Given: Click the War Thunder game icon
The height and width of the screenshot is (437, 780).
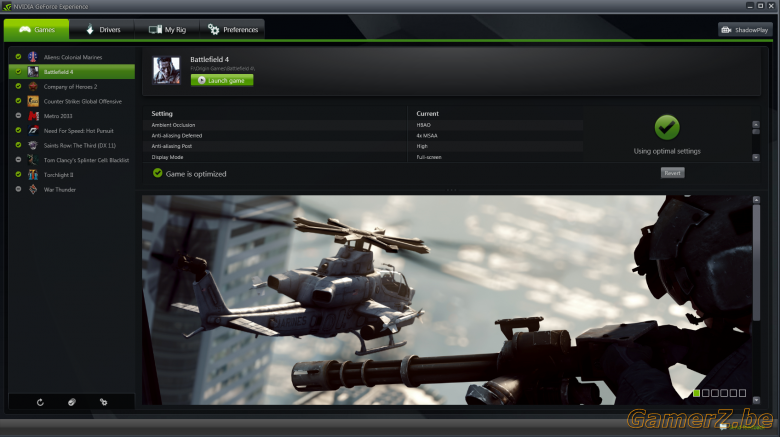Looking at the screenshot, I should tap(33, 189).
